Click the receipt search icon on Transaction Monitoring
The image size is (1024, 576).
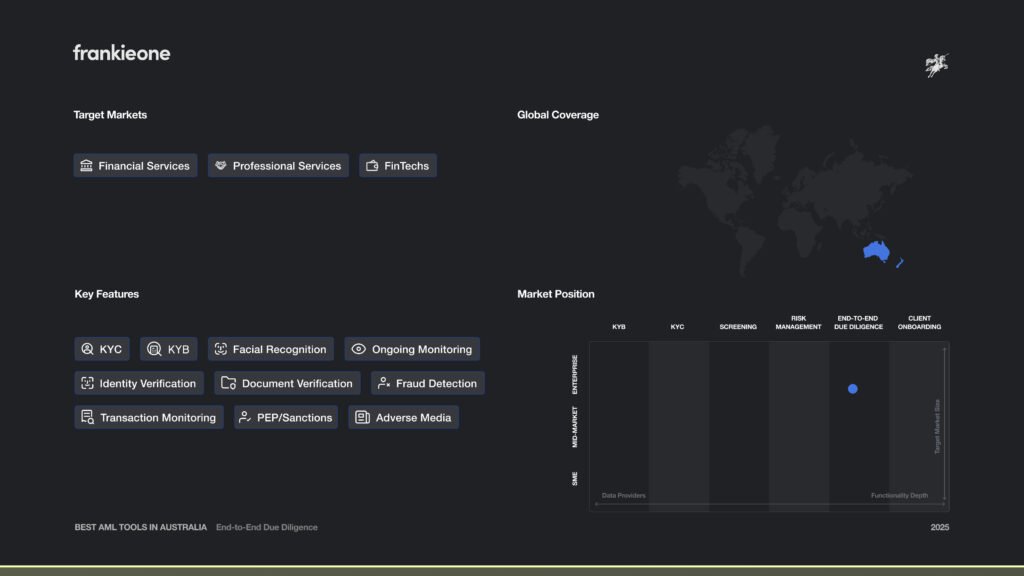[x=88, y=417]
